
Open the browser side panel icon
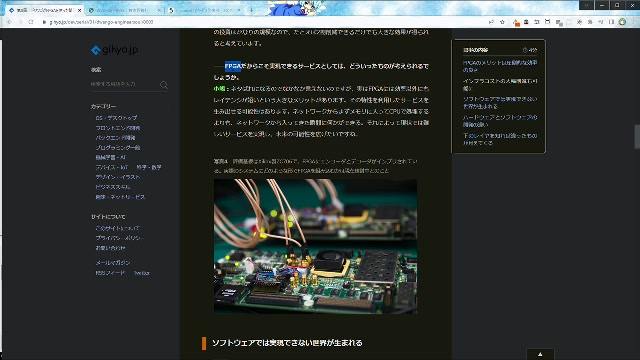pyautogui.click(x=611, y=22)
